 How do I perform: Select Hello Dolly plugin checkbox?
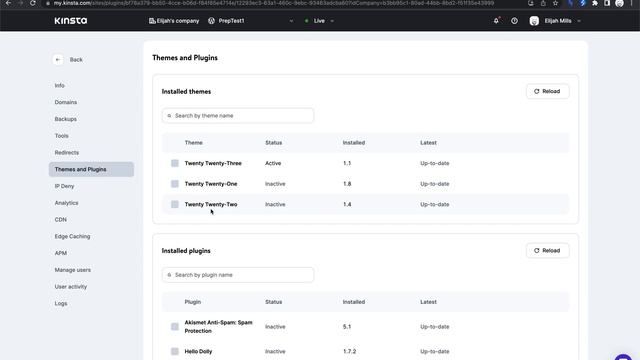point(175,351)
